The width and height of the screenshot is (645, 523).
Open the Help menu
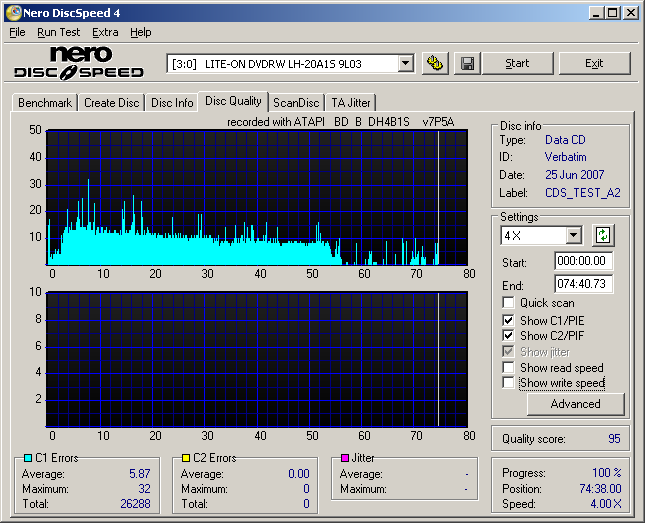pyautogui.click(x=141, y=32)
